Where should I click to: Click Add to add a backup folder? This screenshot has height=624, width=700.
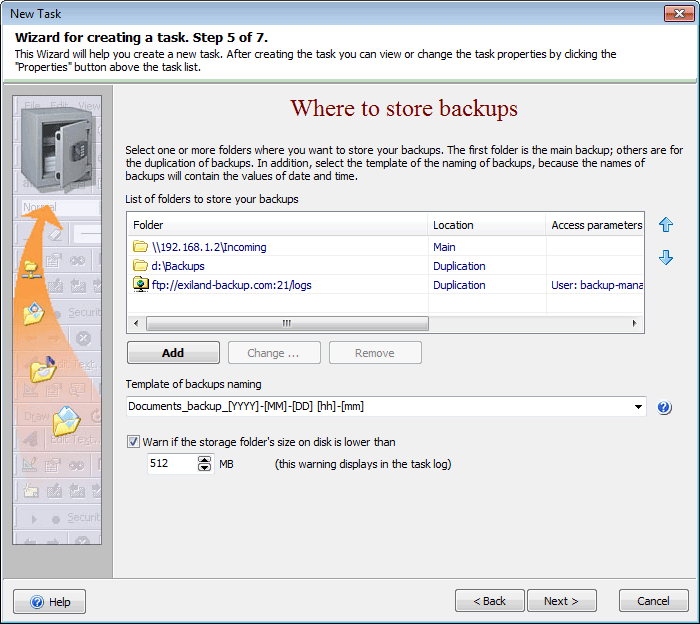click(x=173, y=353)
